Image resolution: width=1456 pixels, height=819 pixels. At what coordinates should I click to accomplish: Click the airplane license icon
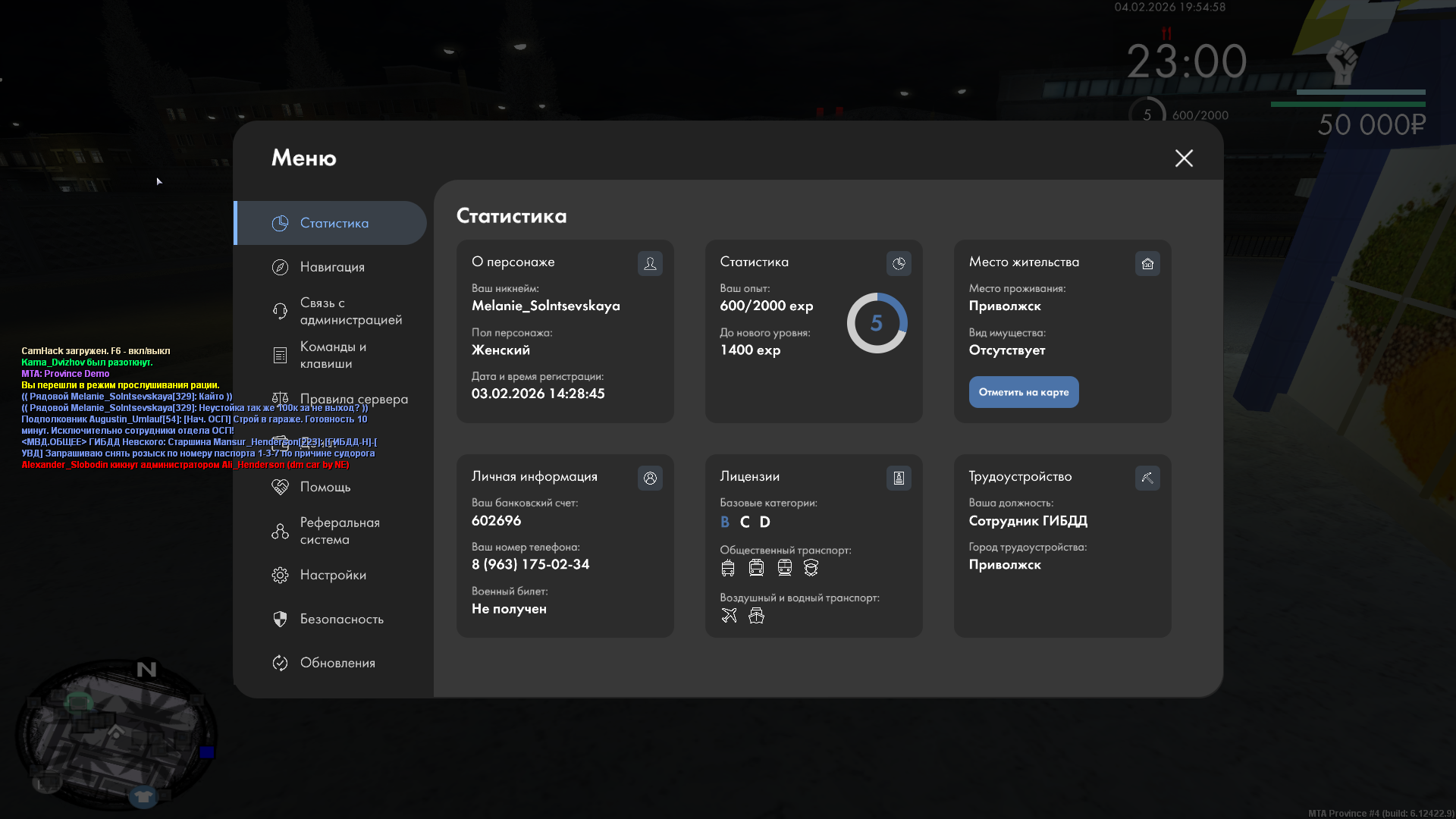point(729,616)
